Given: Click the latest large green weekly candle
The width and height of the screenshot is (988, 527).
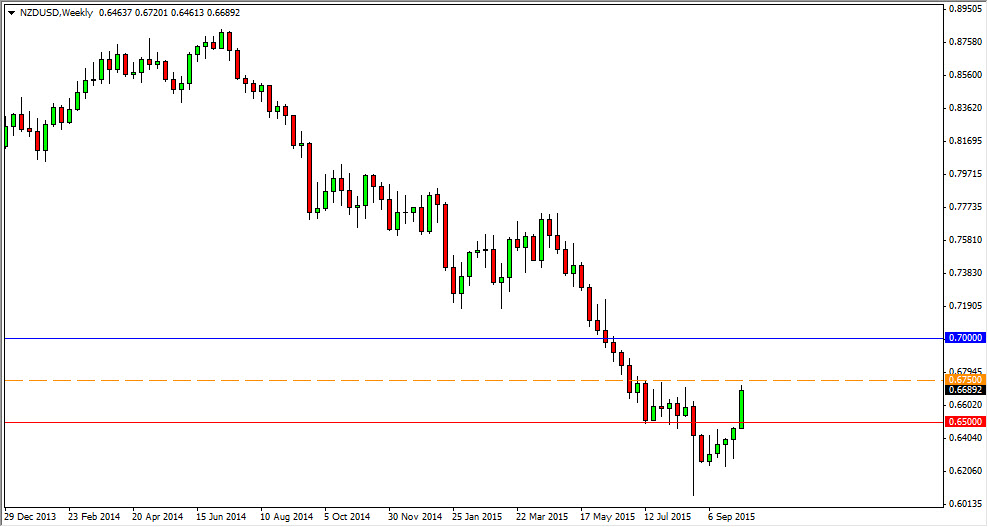Looking at the screenshot, I should (x=742, y=407).
